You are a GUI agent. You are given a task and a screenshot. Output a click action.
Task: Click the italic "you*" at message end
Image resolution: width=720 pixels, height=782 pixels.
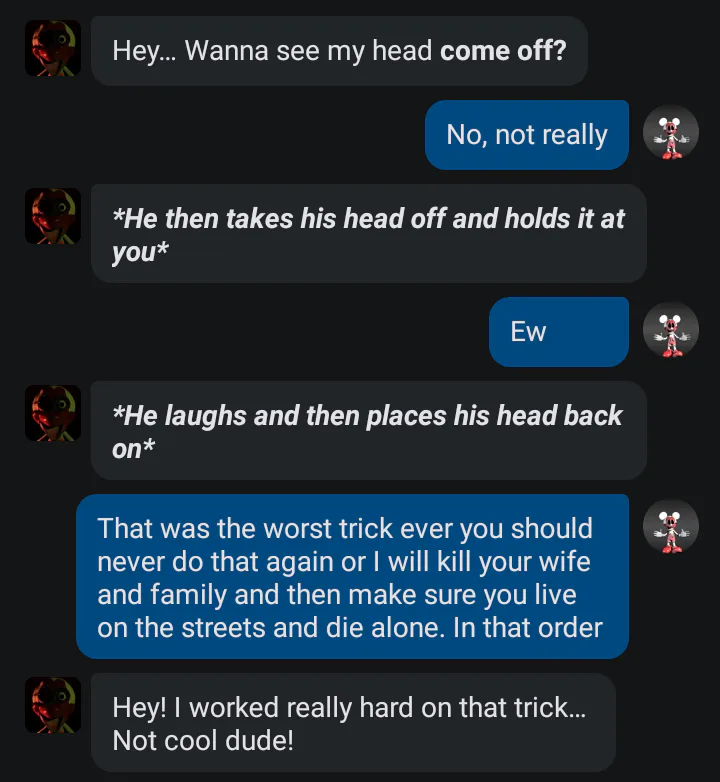pyautogui.click(x=140, y=251)
